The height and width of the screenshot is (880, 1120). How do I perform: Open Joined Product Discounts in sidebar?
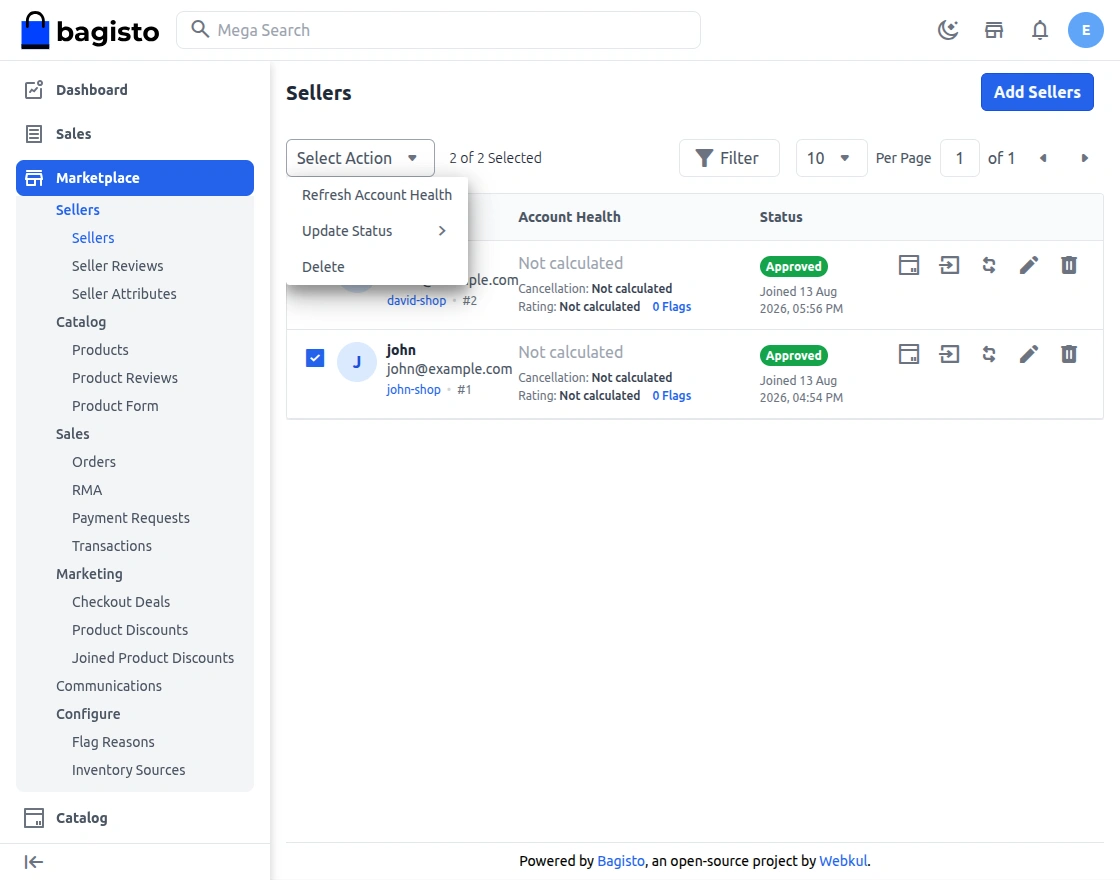point(153,658)
